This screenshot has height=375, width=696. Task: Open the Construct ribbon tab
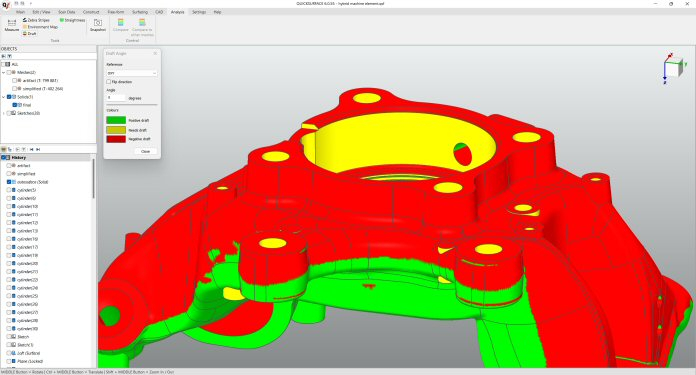[91, 12]
